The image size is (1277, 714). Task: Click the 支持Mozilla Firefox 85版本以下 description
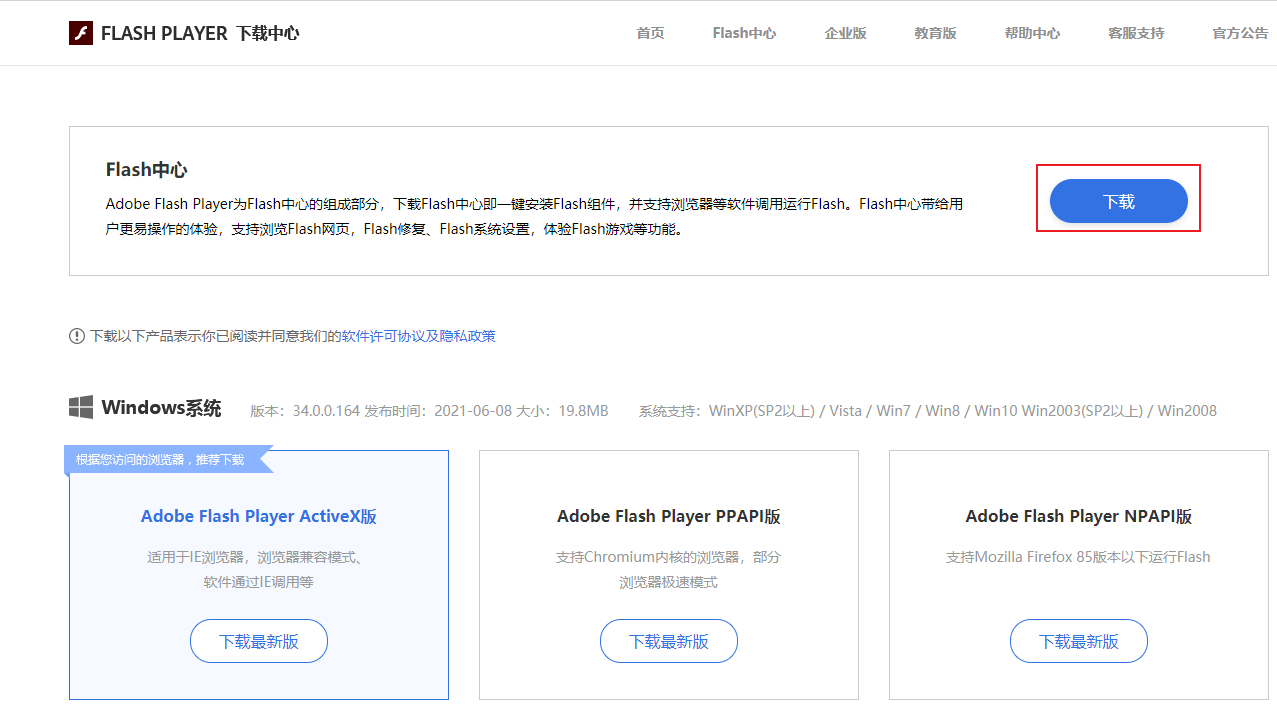(x=1079, y=557)
